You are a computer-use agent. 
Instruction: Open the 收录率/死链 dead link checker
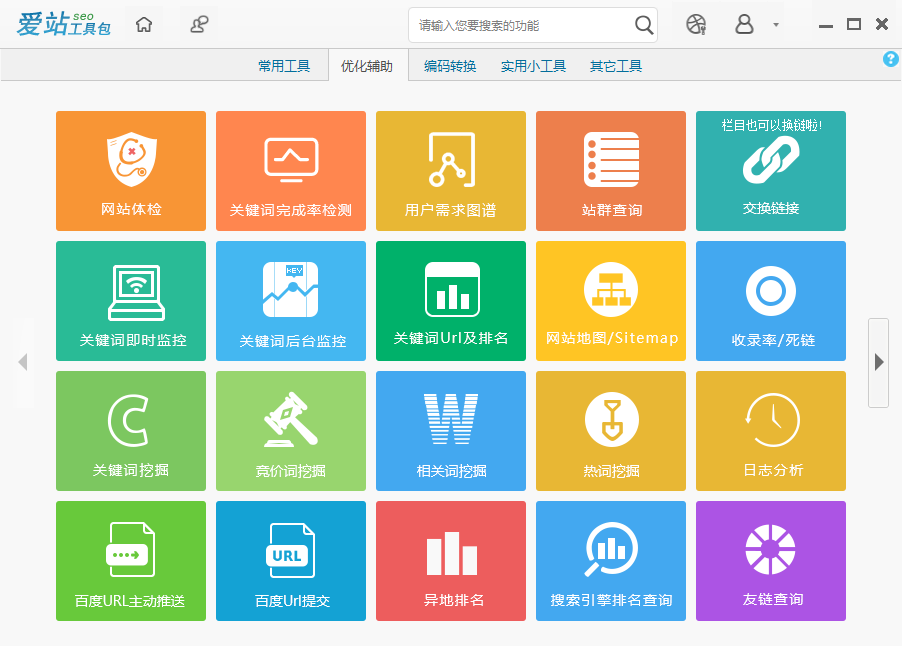tap(770, 300)
